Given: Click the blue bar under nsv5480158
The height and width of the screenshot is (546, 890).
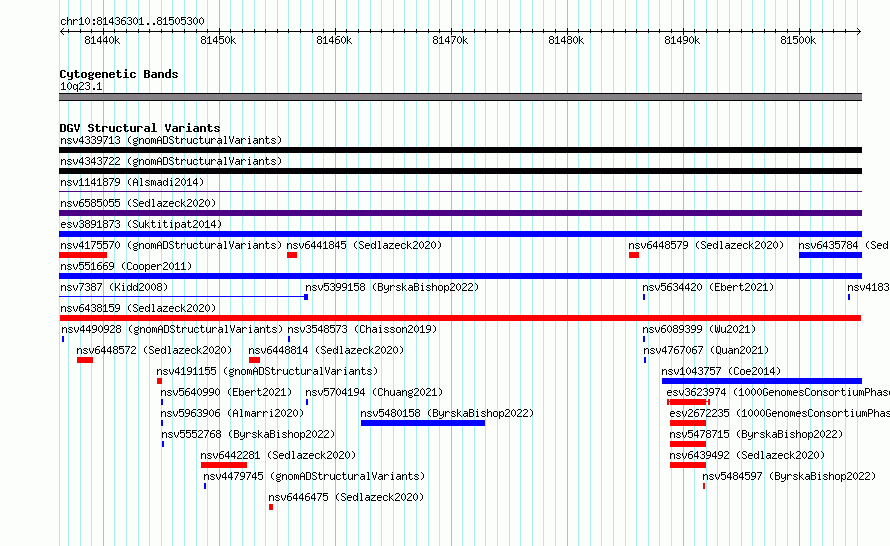Looking at the screenshot, I should pos(423,423).
